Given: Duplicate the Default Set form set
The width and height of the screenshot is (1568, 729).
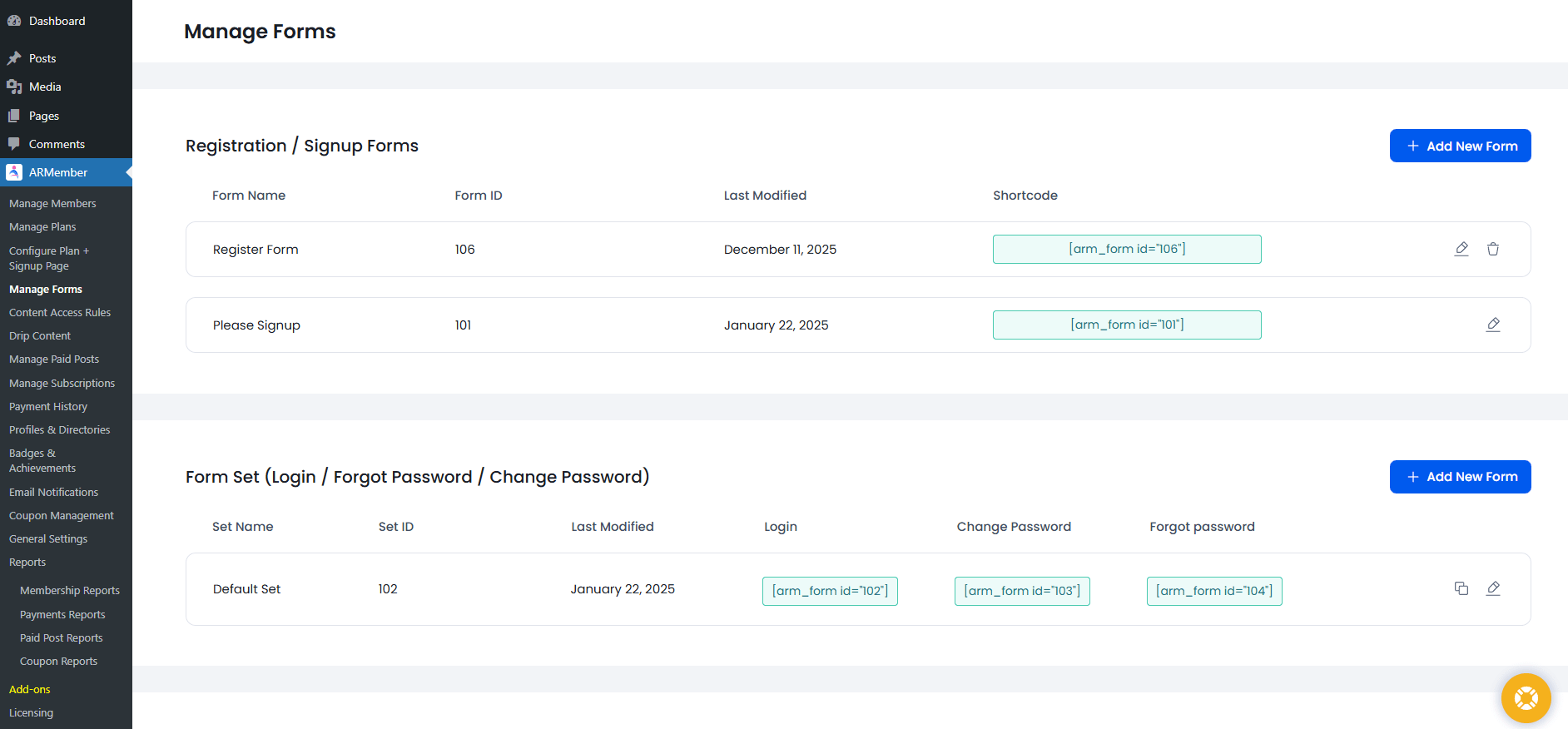Looking at the screenshot, I should click(x=1461, y=588).
